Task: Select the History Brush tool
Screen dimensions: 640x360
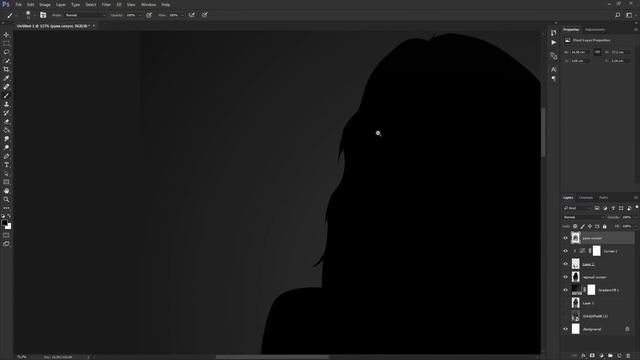Action: (6, 113)
